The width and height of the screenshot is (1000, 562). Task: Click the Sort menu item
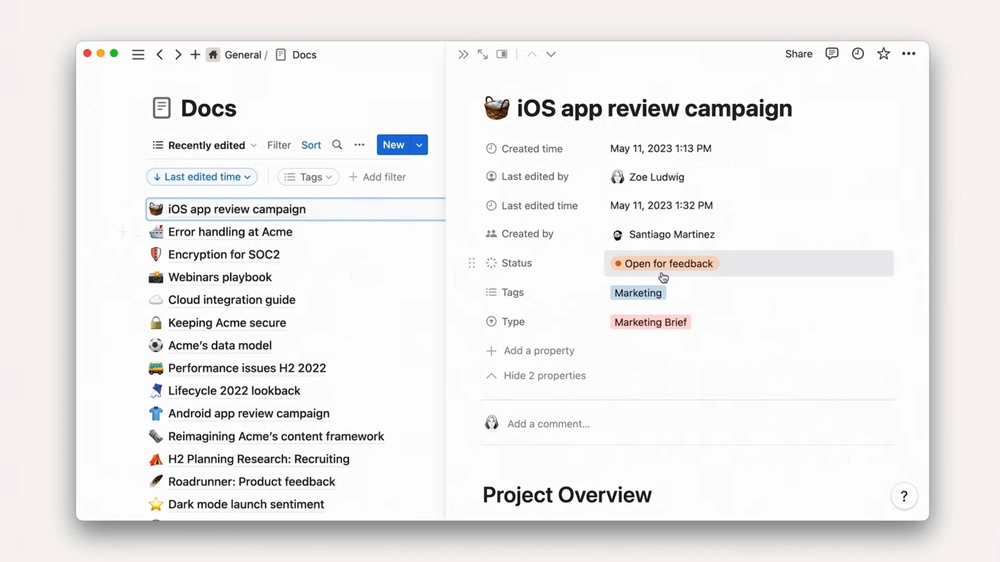pos(311,145)
